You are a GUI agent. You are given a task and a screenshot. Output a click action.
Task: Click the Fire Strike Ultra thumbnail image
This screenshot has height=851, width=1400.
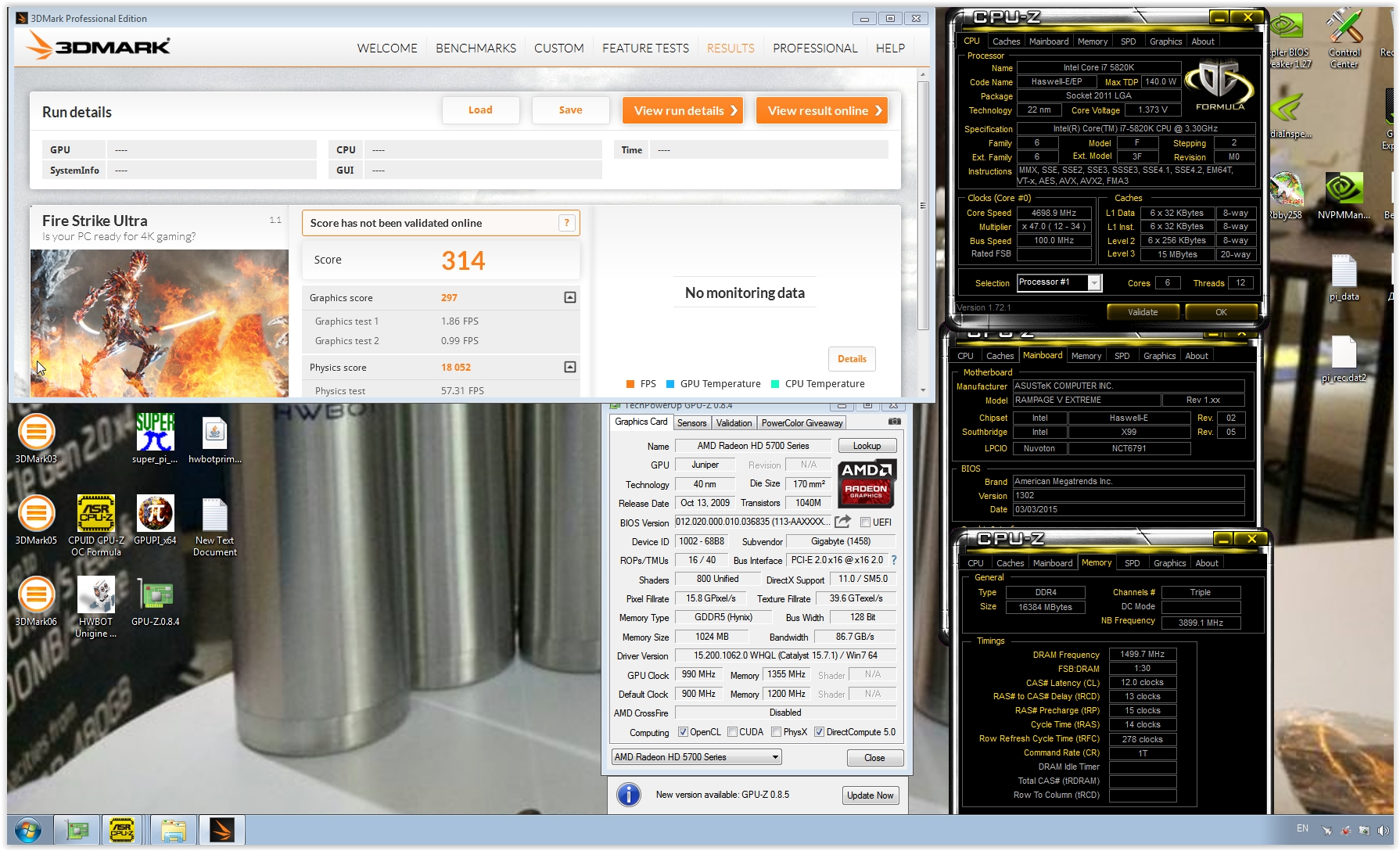[160, 323]
